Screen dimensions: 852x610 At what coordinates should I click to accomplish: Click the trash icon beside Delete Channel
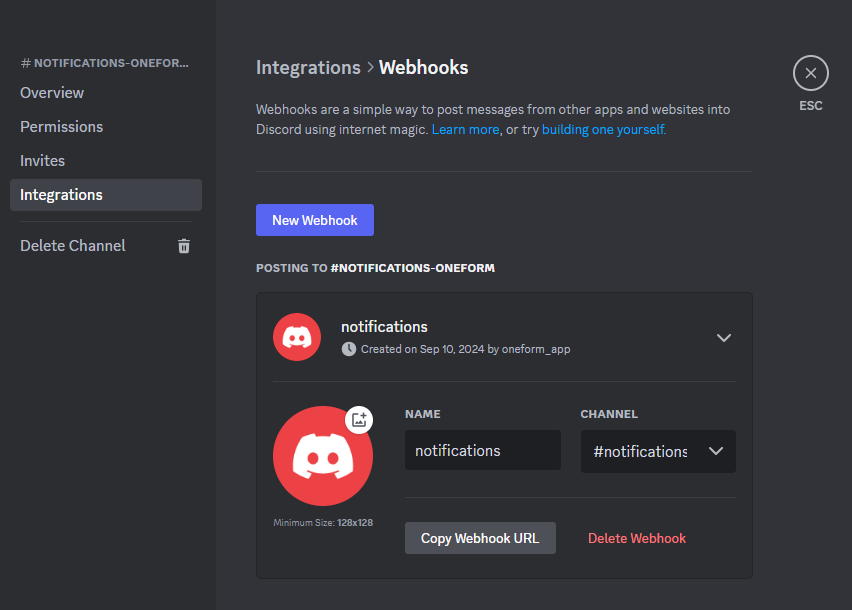[183, 245]
